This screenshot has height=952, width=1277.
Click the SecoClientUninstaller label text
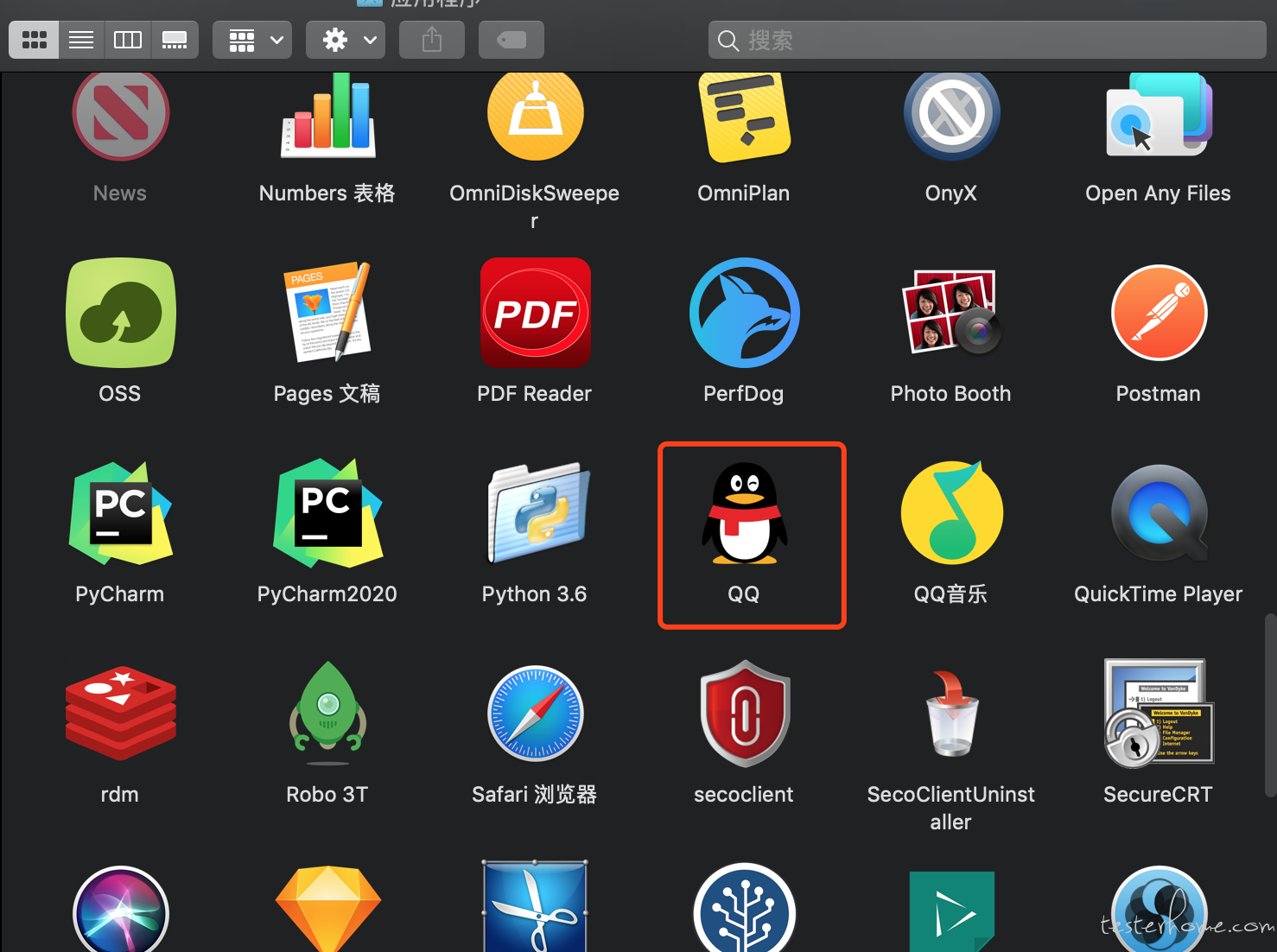[950, 808]
